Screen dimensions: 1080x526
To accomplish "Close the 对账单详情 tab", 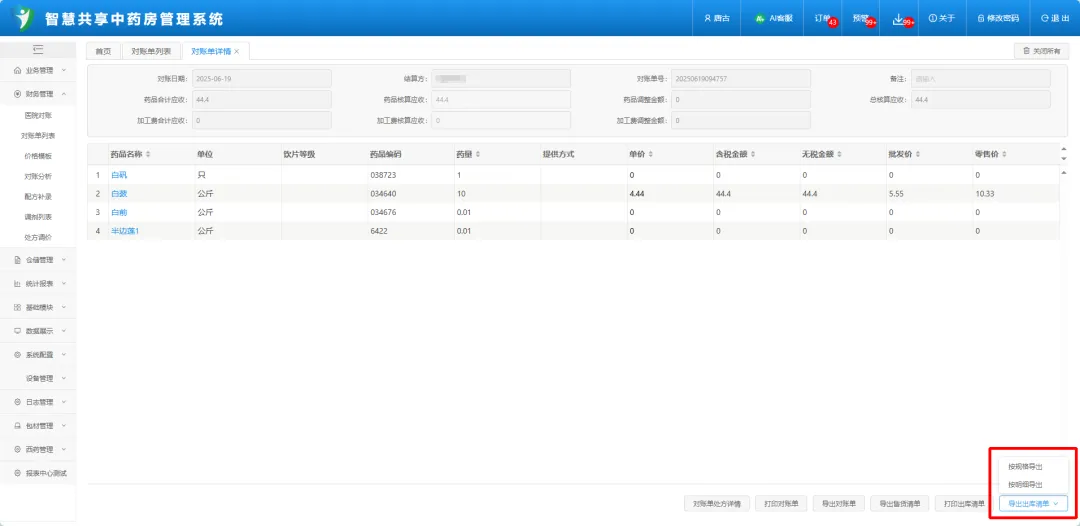I will 237,51.
